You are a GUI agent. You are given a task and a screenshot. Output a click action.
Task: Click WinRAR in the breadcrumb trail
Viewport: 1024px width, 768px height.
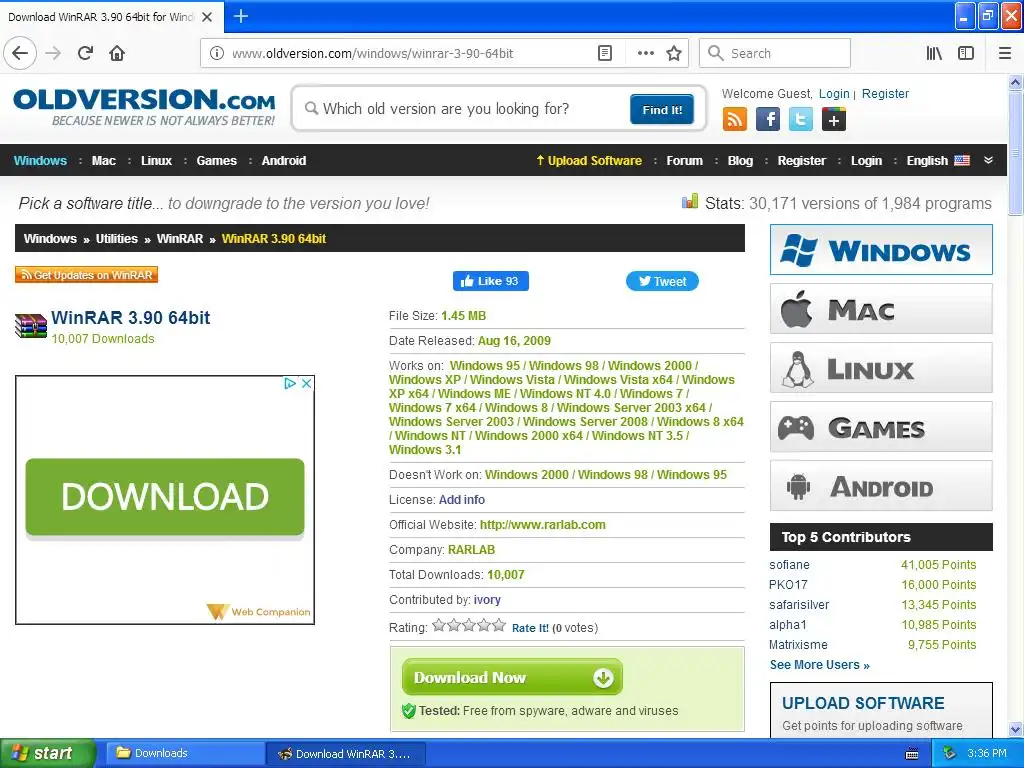(x=180, y=238)
